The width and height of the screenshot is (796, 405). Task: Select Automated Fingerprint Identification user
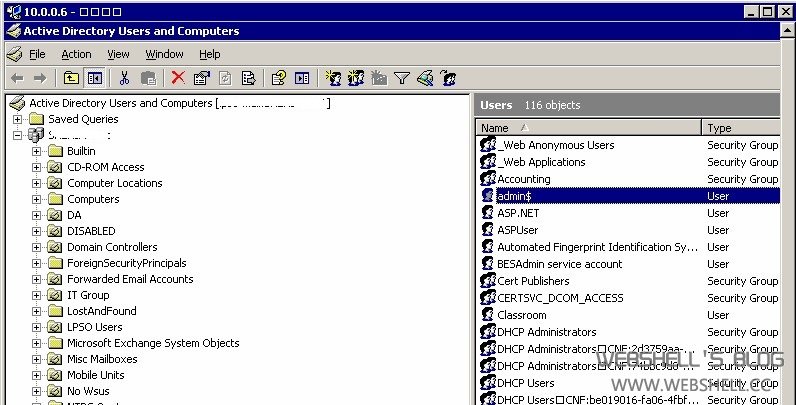click(x=597, y=247)
